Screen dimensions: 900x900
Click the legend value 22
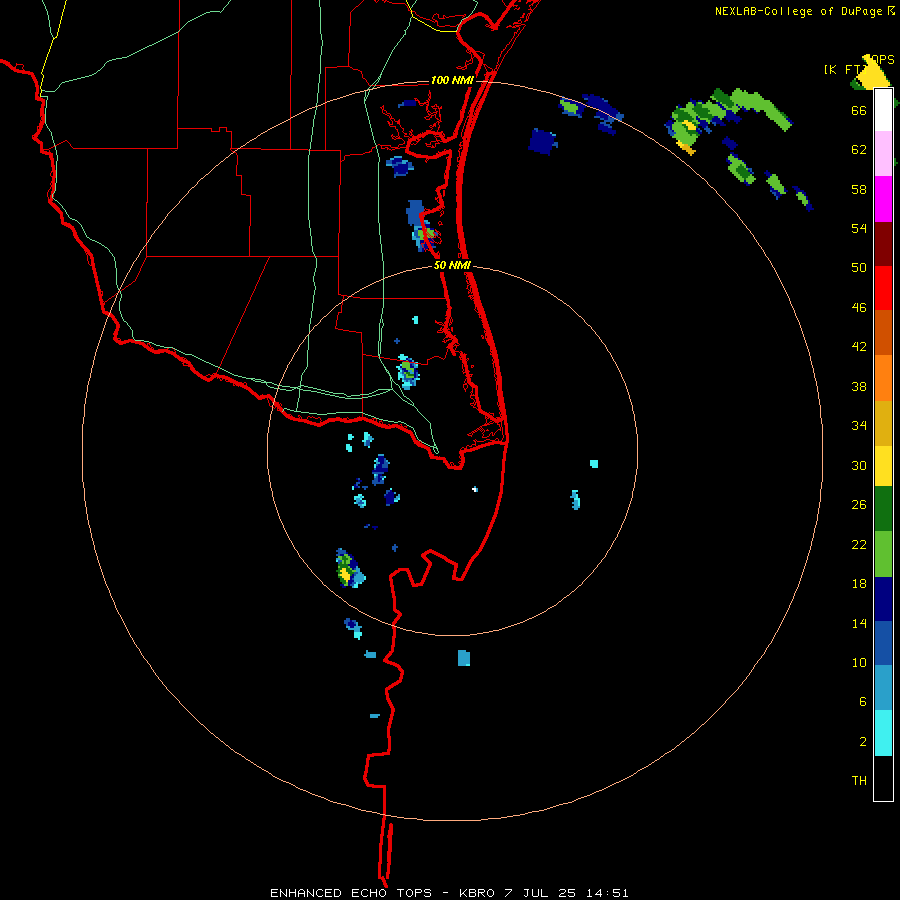(x=859, y=544)
